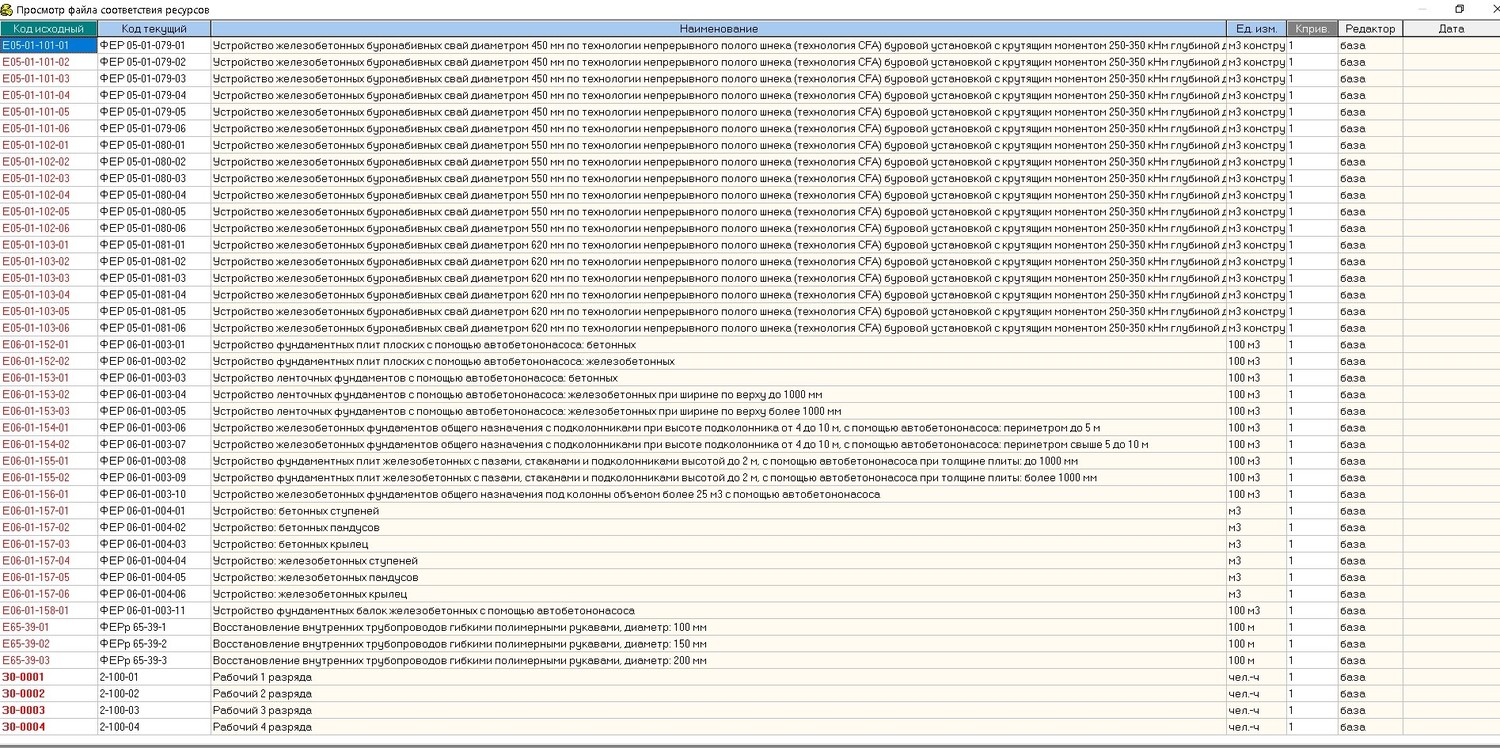Select source code cell E05-01-101-04

point(49,95)
